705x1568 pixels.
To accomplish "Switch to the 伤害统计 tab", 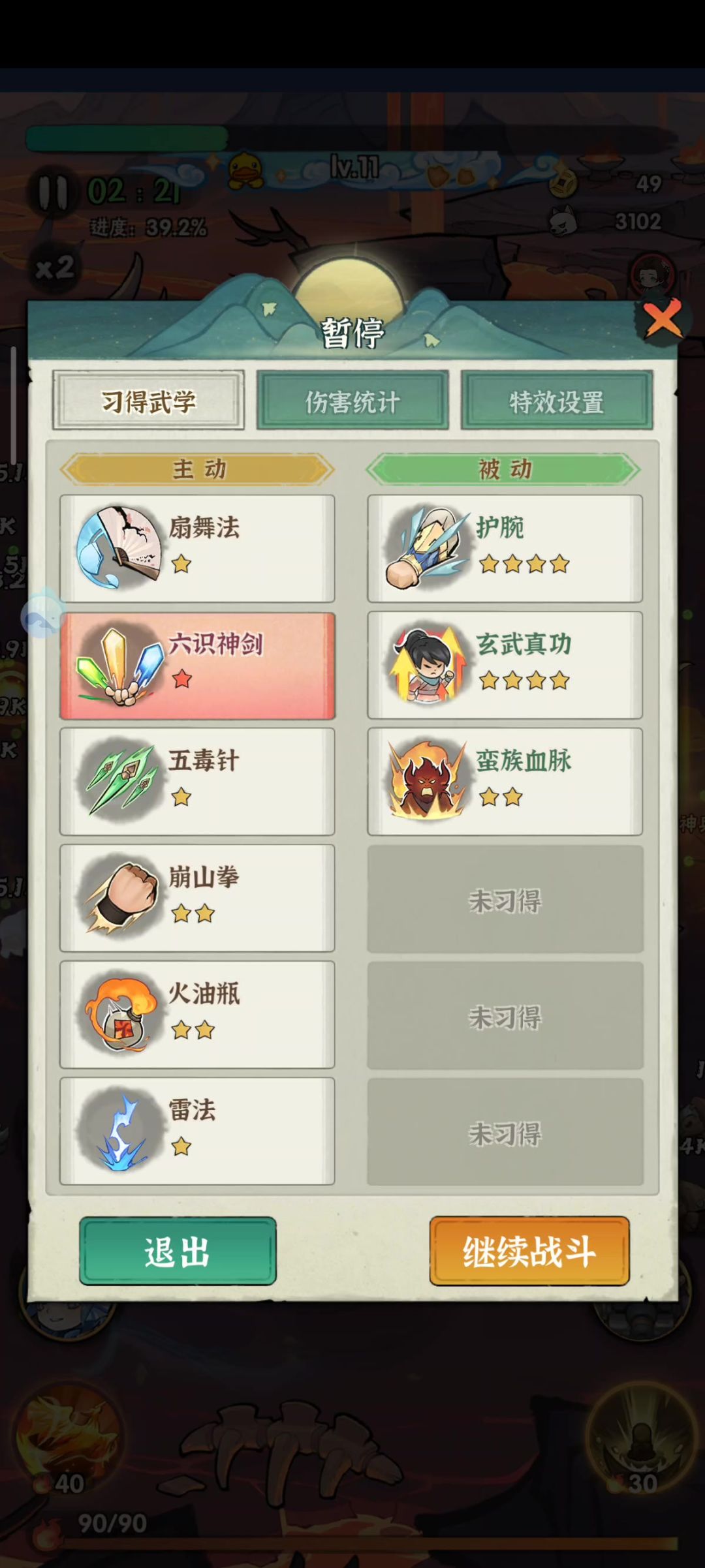I will click(x=352, y=401).
